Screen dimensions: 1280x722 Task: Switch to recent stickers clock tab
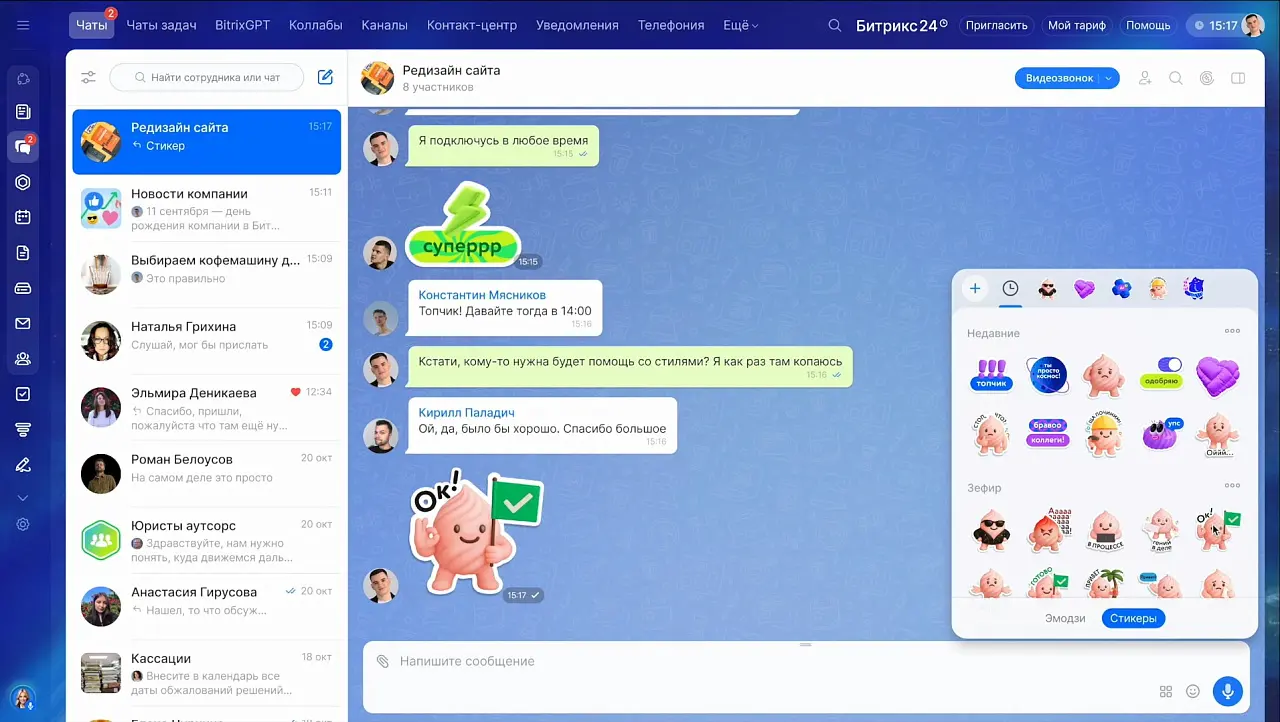click(x=1010, y=289)
